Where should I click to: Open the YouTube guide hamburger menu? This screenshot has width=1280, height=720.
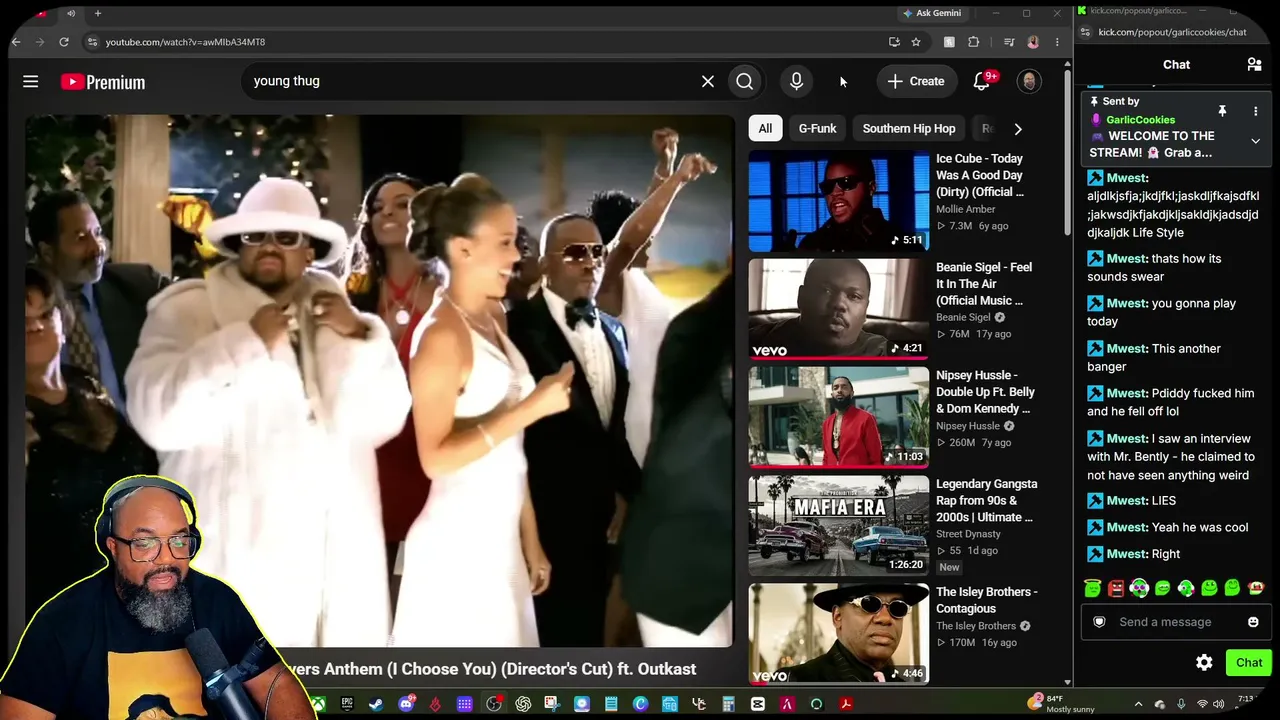(x=31, y=82)
